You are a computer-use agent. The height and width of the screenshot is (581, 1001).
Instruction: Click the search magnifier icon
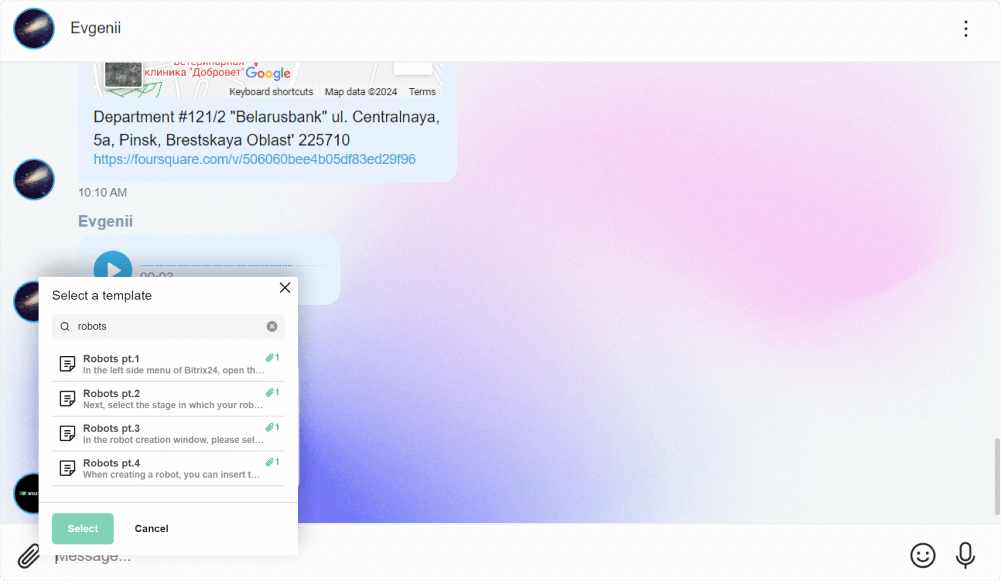click(x=65, y=327)
